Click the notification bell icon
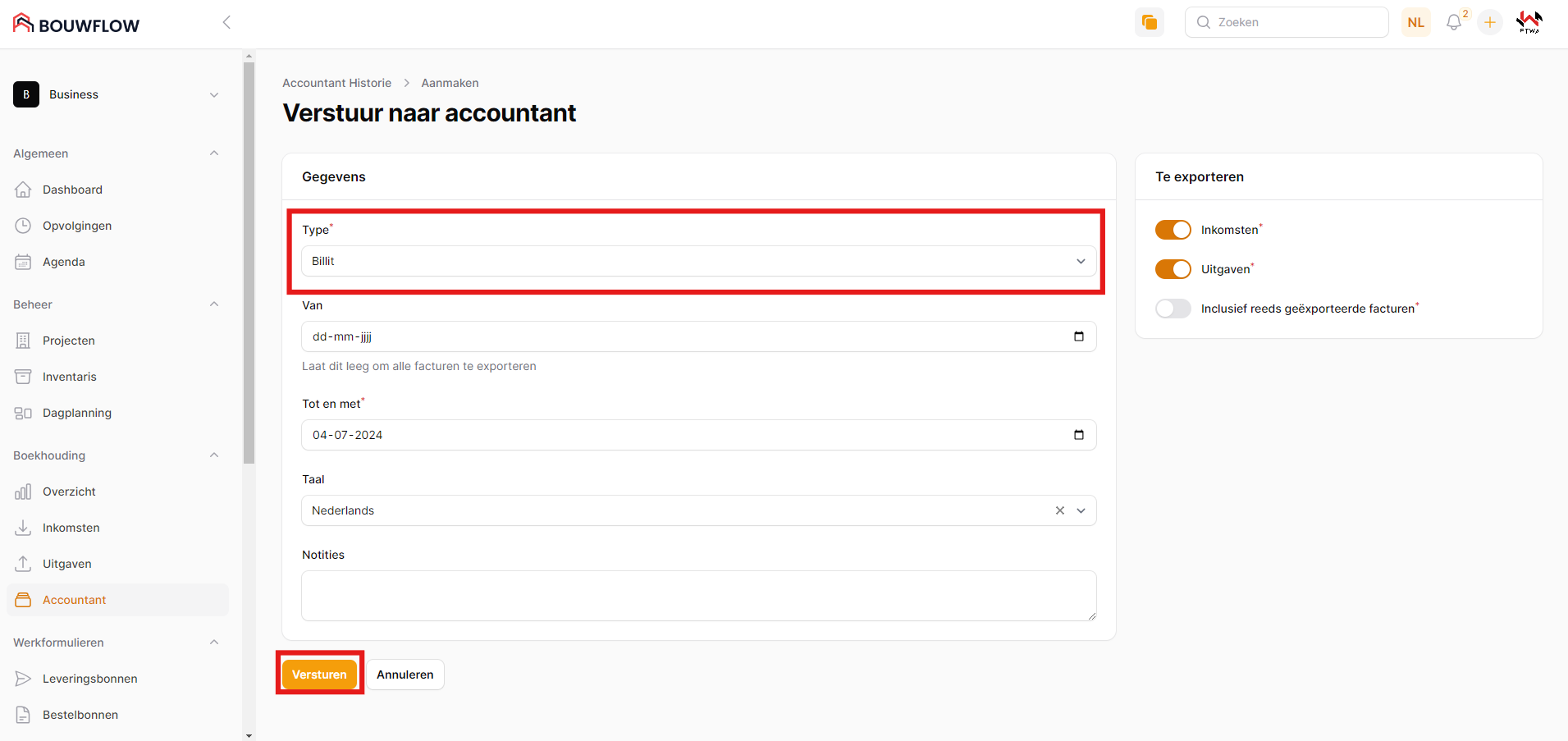Screen dimensions: 1568x741 tap(1453, 22)
